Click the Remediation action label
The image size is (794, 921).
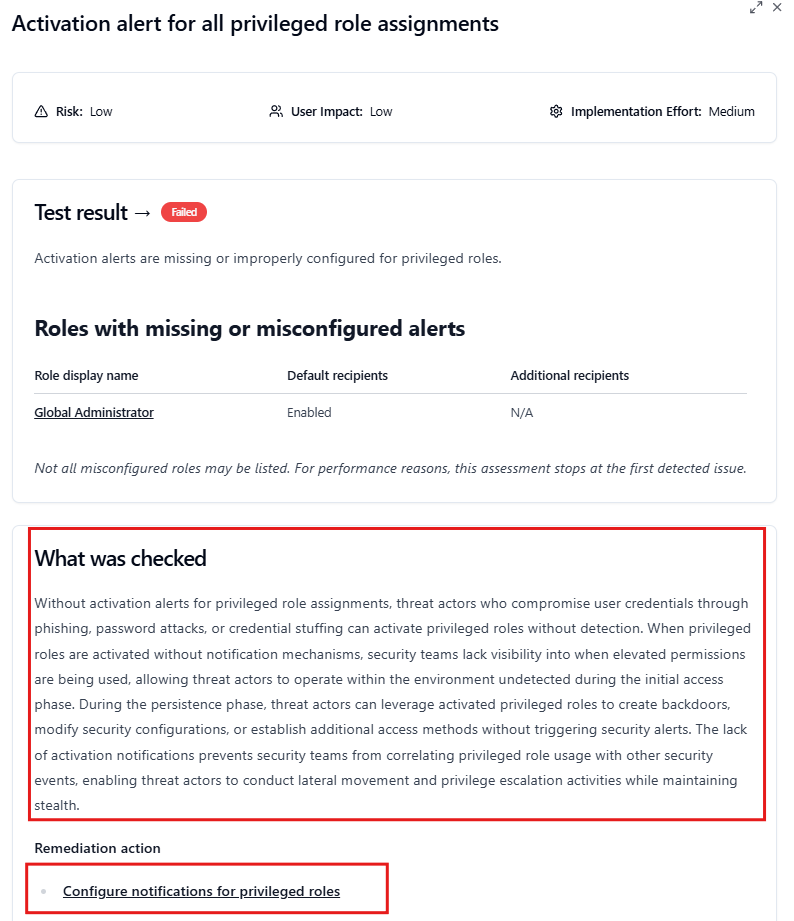[97, 848]
